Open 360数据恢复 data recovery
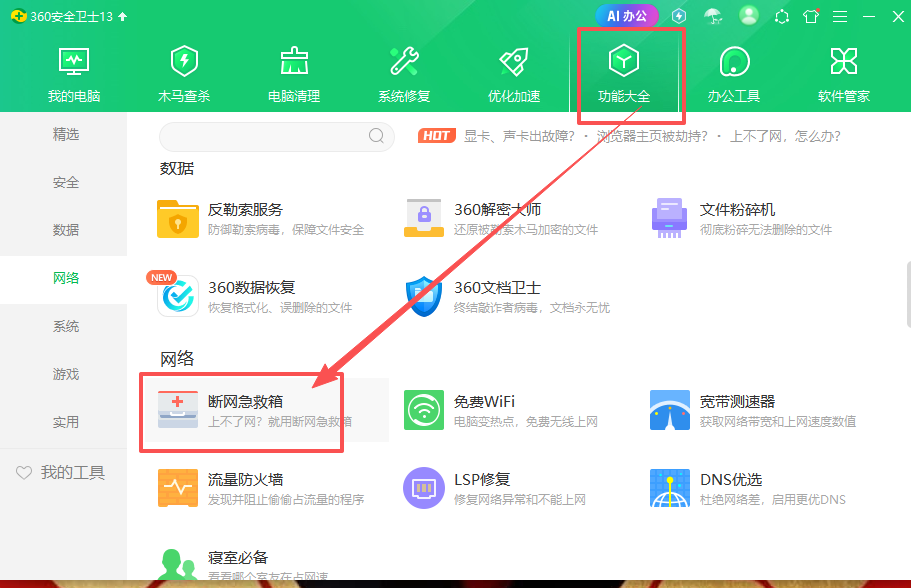Image resolution: width=911 pixels, height=588 pixels. click(251, 296)
